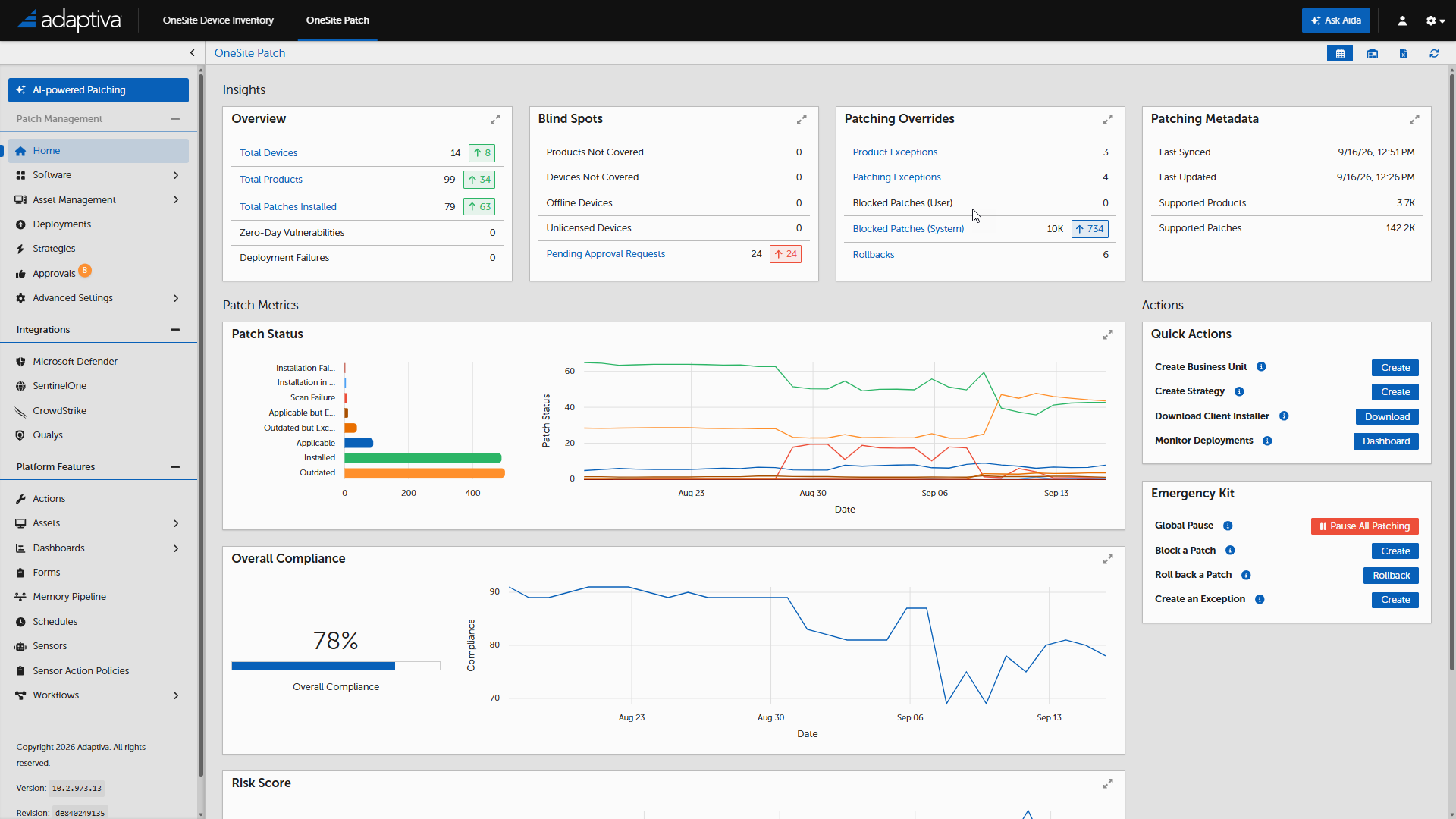
Task: Open the user account icon
Action: pos(1402,20)
